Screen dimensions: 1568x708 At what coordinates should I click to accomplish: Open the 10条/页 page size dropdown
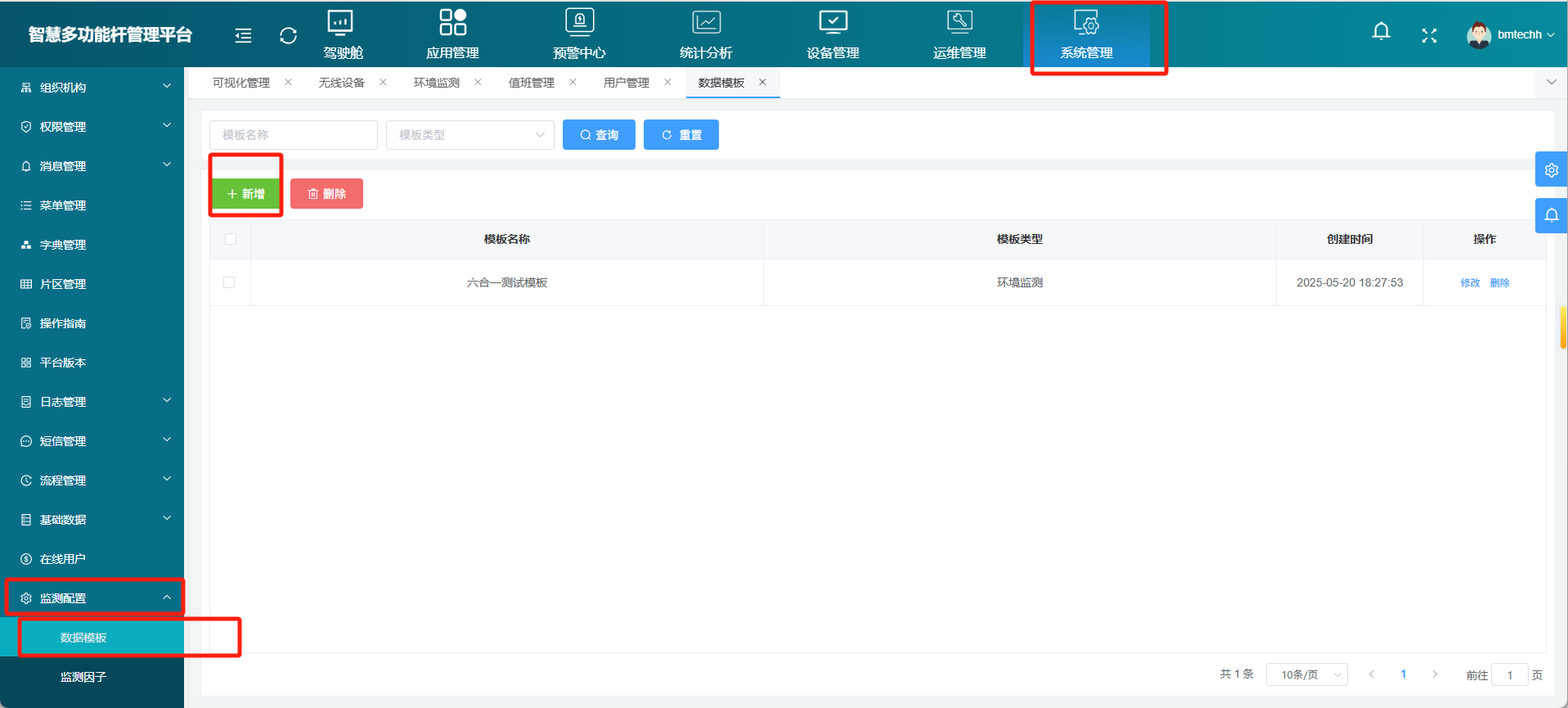pyautogui.click(x=1306, y=674)
